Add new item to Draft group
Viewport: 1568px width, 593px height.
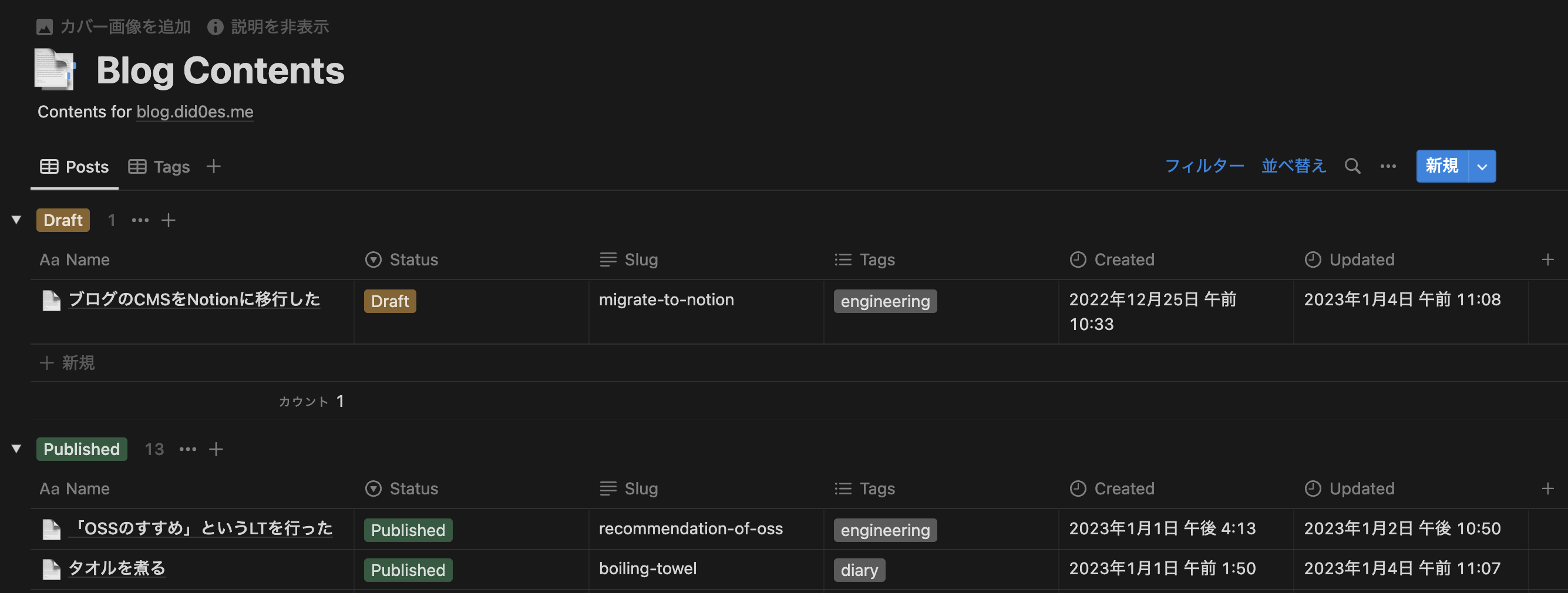point(169,220)
